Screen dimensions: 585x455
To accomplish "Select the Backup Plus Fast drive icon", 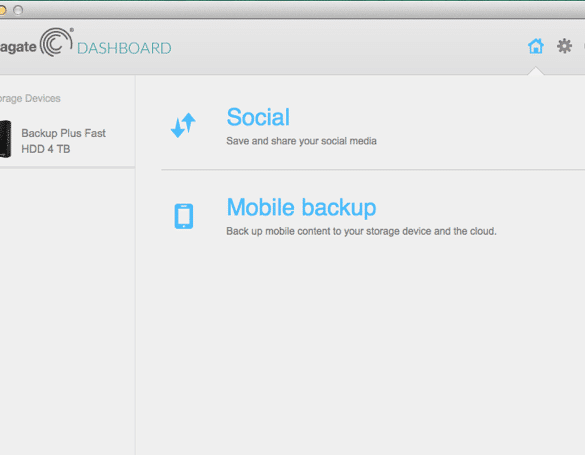I will (5, 139).
